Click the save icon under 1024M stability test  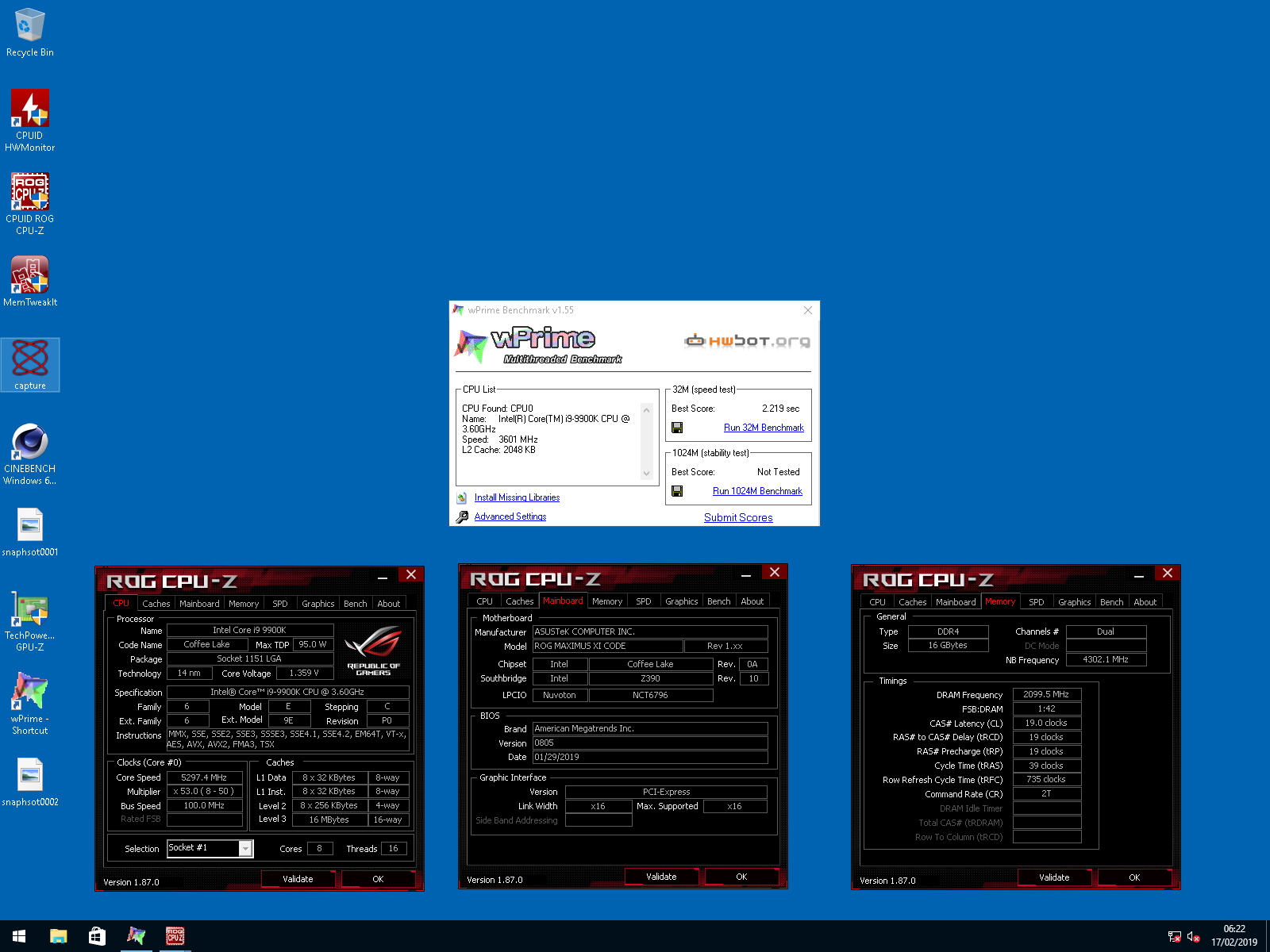(677, 491)
